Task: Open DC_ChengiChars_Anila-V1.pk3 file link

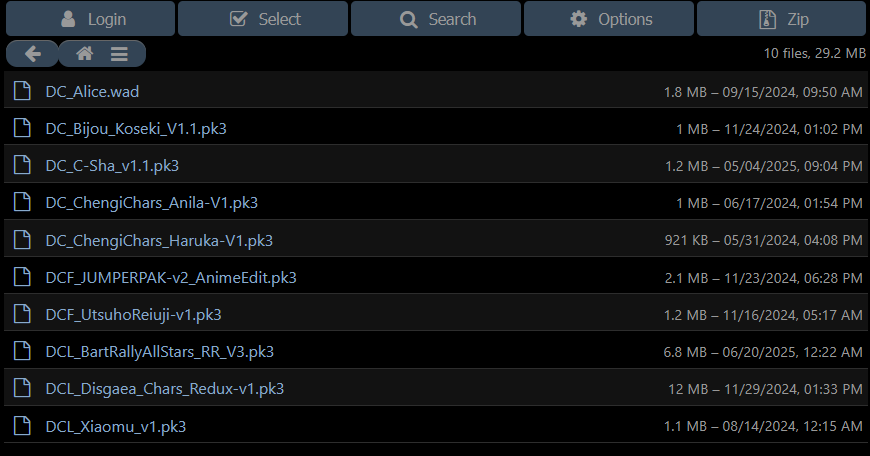Action: [x=151, y=203]
